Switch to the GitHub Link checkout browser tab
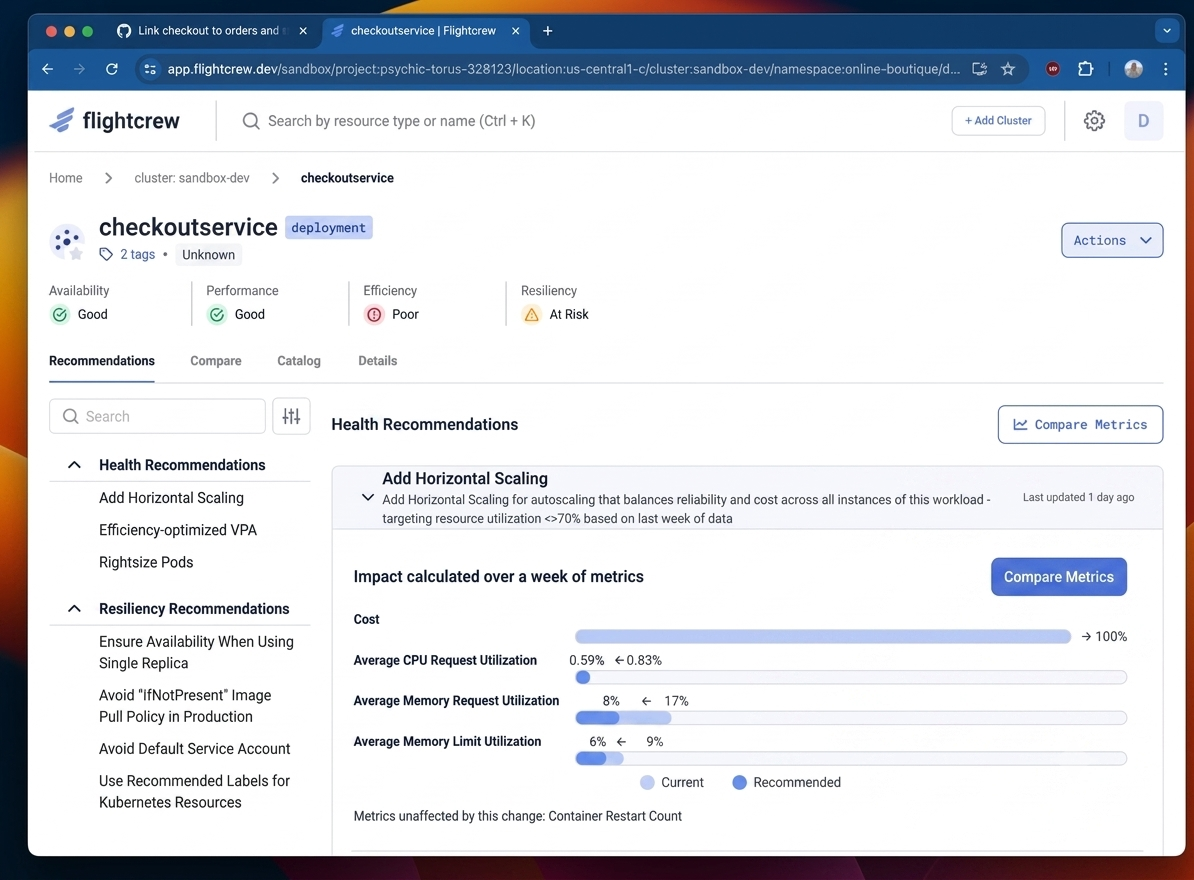The width and height of the screenshot is (1194, 880). pos(210,31)
